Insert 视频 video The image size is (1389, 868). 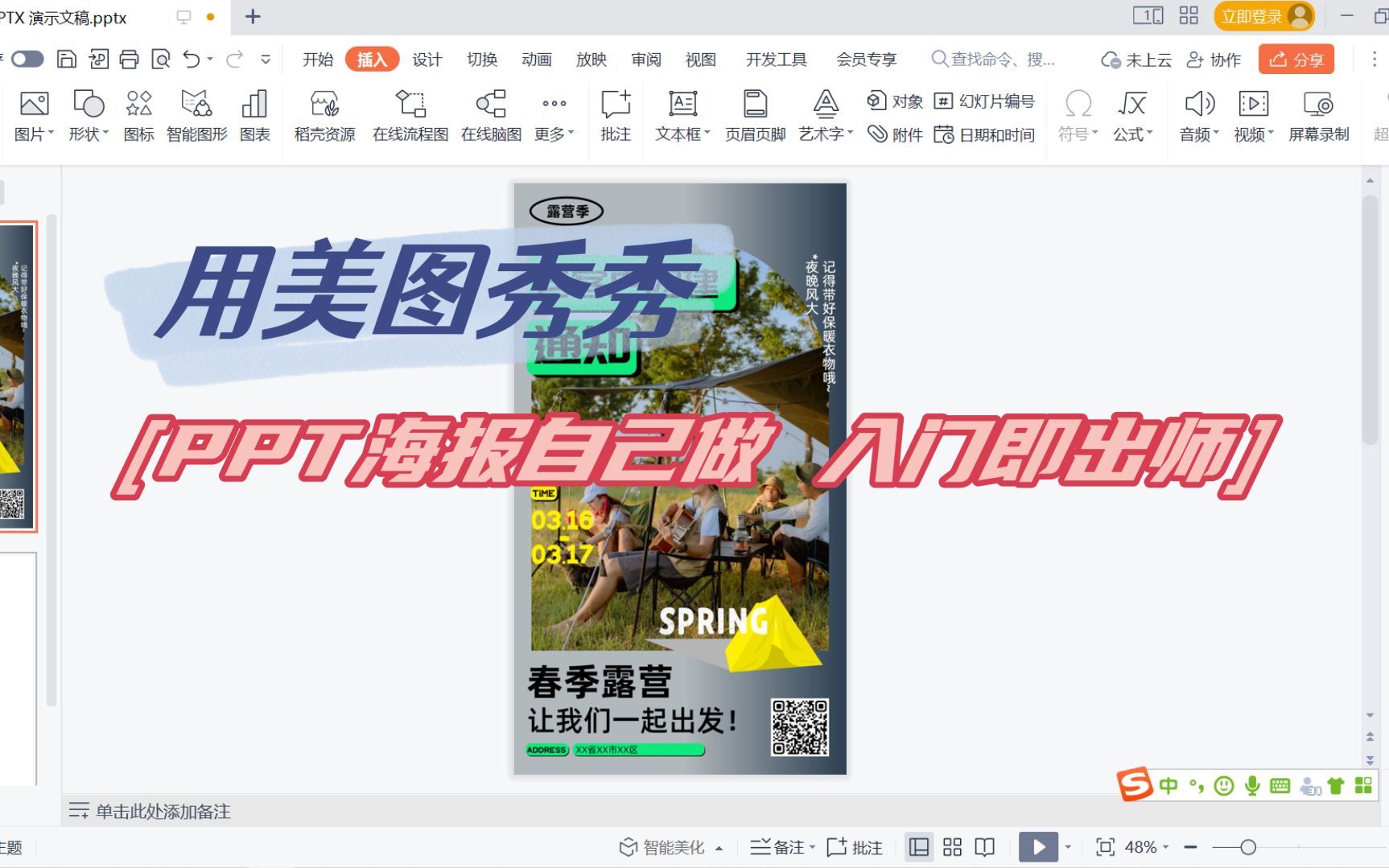pos(1254,116)
